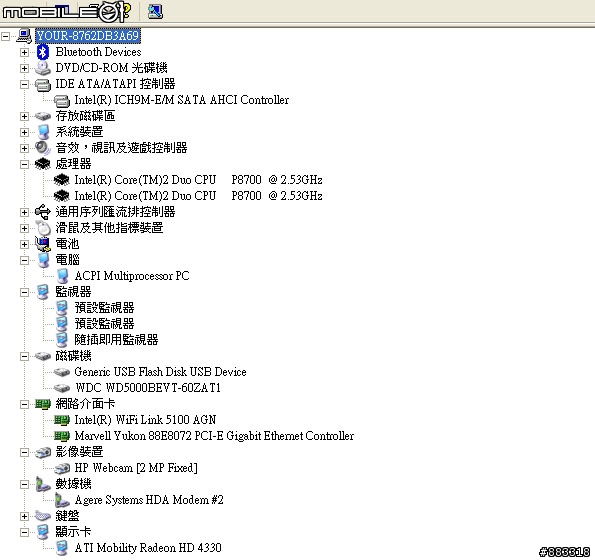The height and width of the screenshot is (560, 595).
Task: Click the DVD/CD-ROM drive icon
Action: pyautogui.click(x=43, y=68)
